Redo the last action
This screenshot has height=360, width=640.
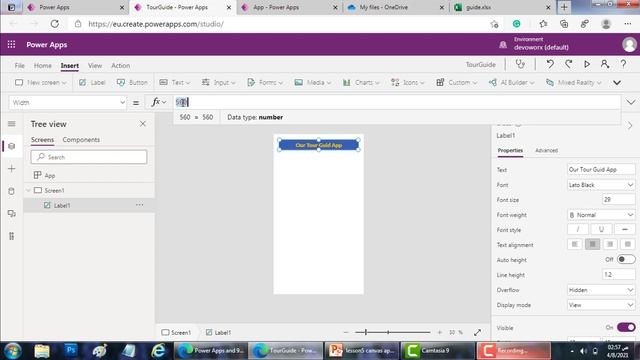(568, 64)
